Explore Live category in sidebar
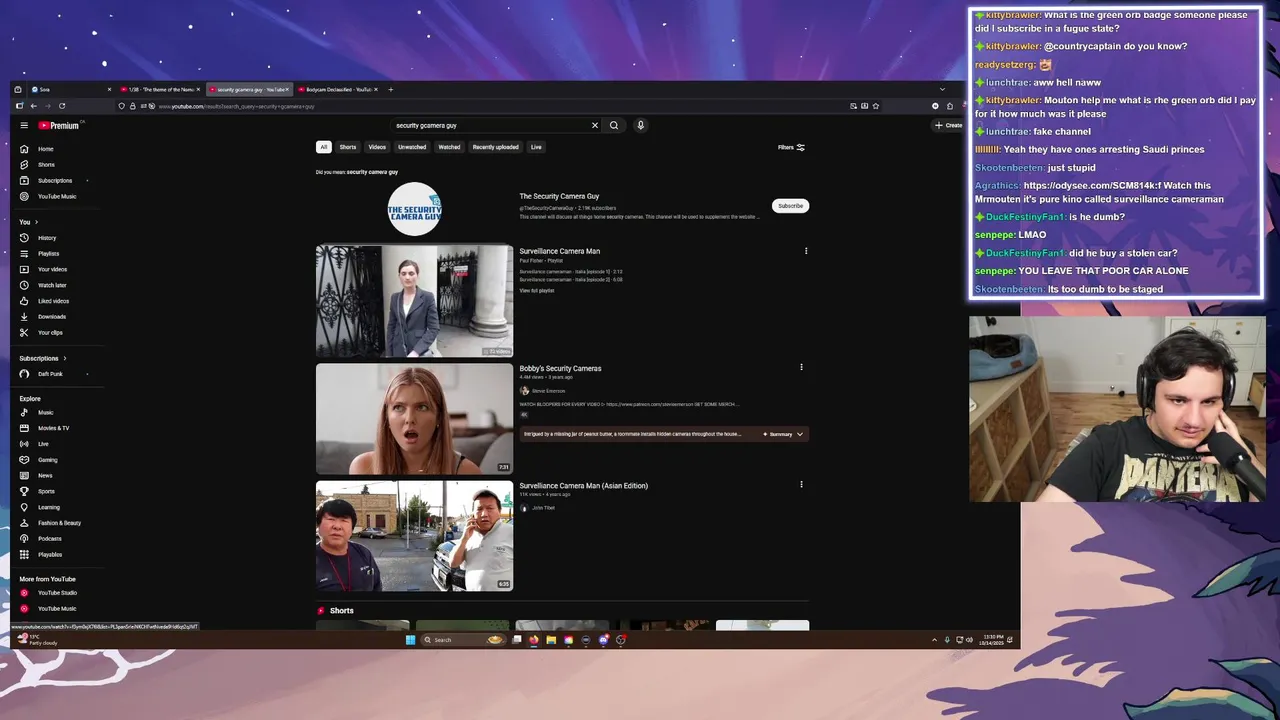 42,444
